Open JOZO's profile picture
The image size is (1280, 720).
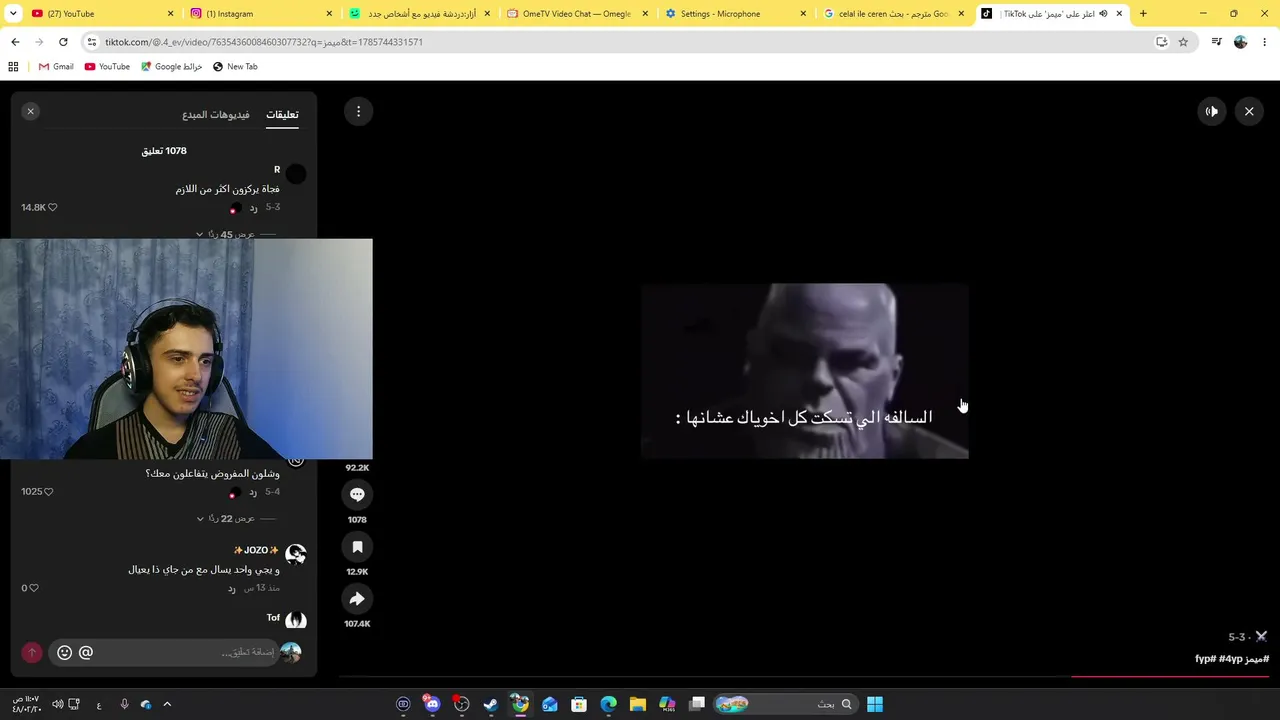(296, 554)
